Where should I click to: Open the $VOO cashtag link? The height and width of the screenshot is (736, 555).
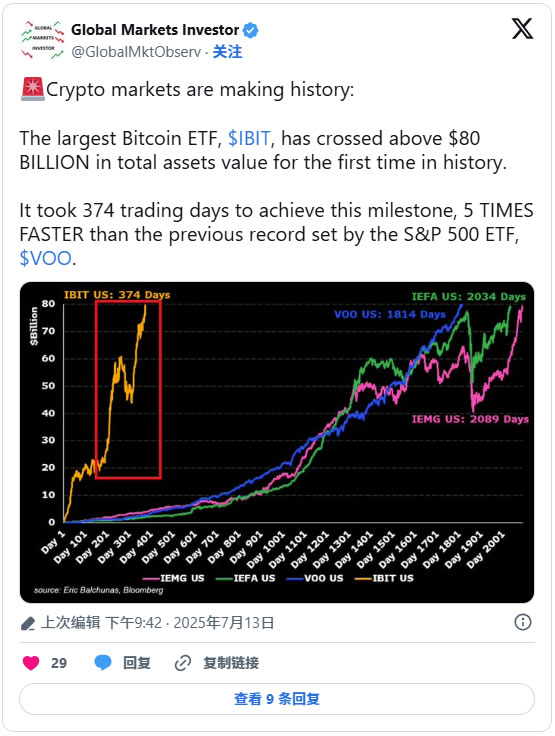click(46, 258)
